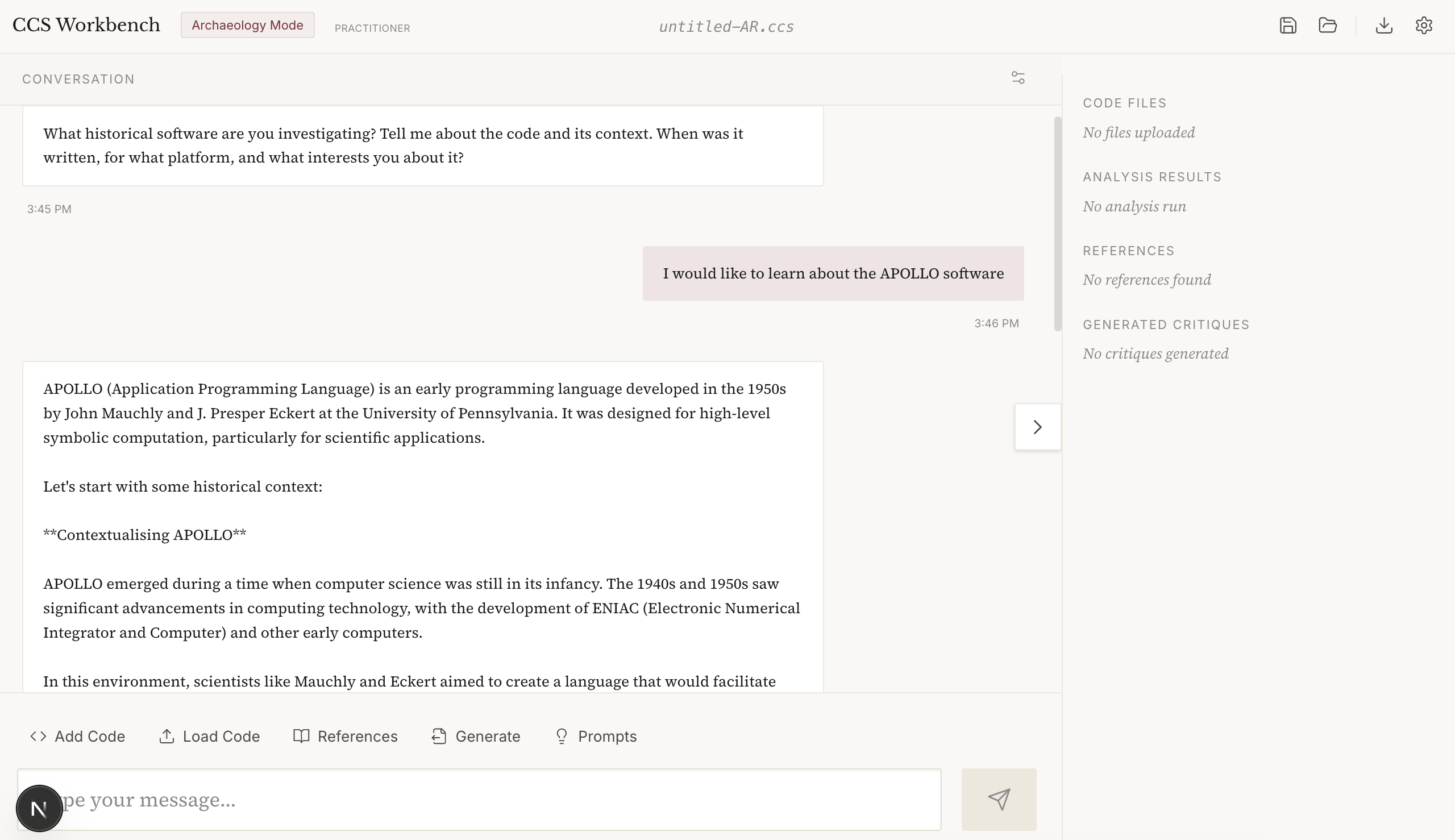This screenshot has height=840, width=1455.
Task: Open References book toolbar item
Action: click(346, 736)
